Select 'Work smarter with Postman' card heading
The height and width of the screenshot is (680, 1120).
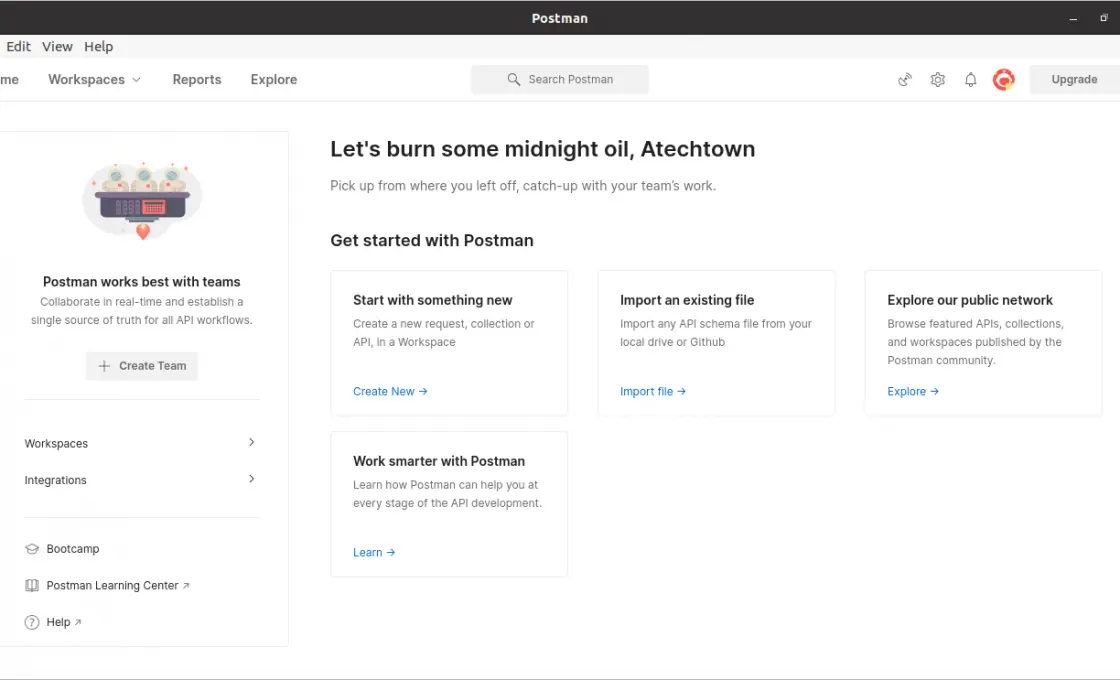coord(439,461)
